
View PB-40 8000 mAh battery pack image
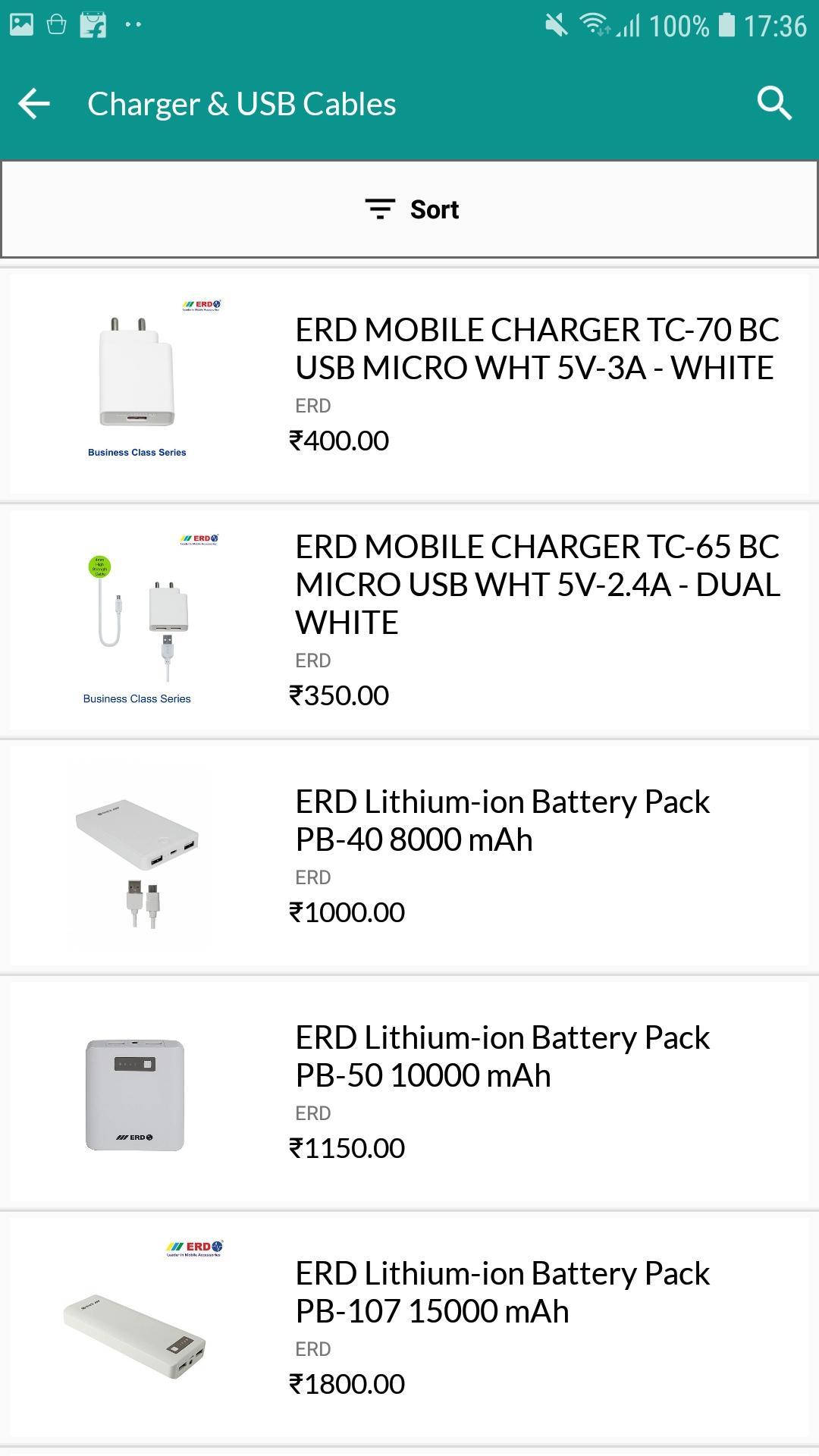click(x=137, y=857)
